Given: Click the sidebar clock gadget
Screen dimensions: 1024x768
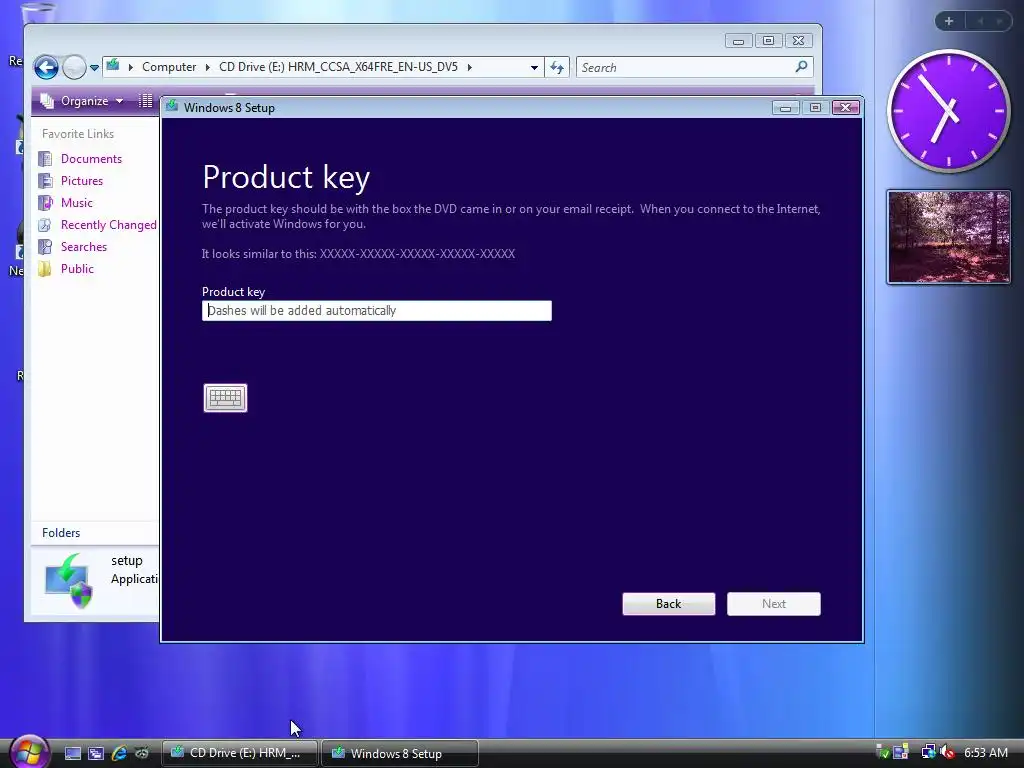Looking at the screenshot, I should 948,111.
